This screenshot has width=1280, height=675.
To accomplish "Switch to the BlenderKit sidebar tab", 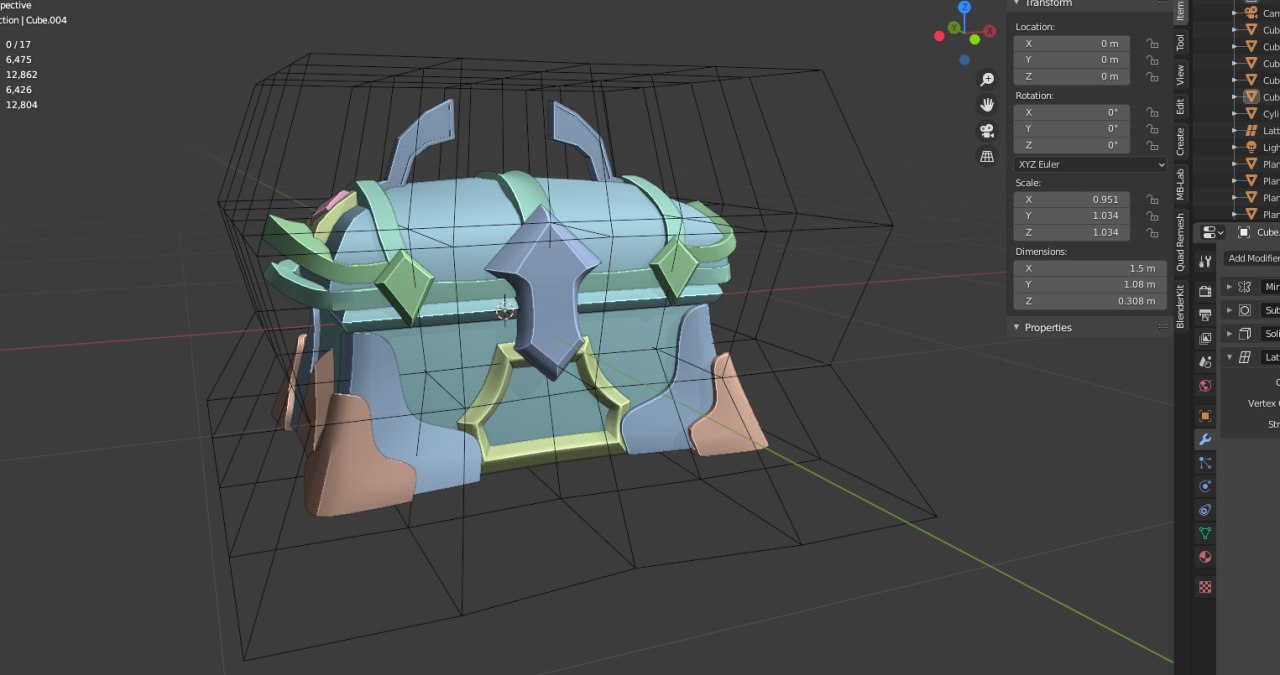I will (x=1180, y=306).
